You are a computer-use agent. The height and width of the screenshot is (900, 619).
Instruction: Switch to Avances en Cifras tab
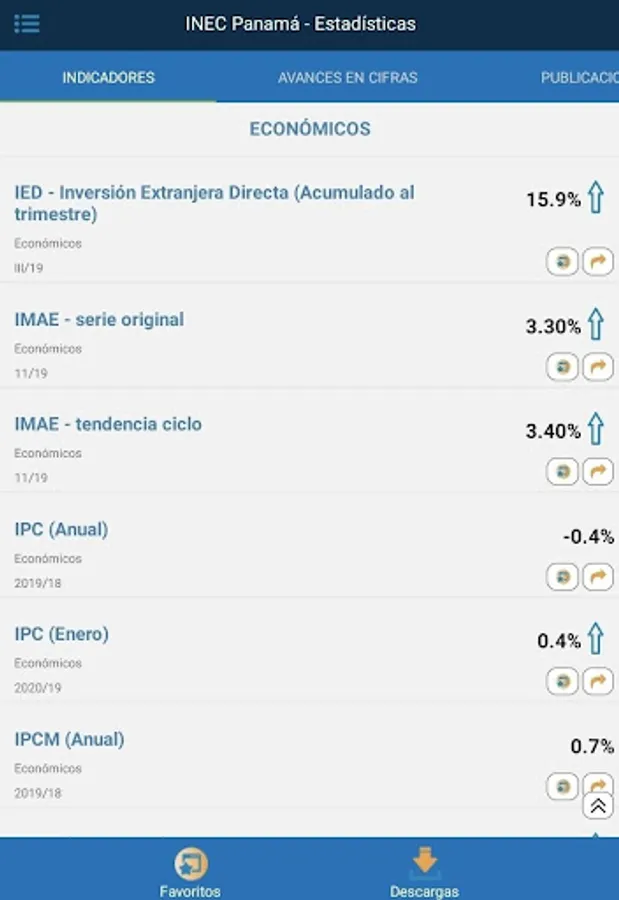(347, 77)
